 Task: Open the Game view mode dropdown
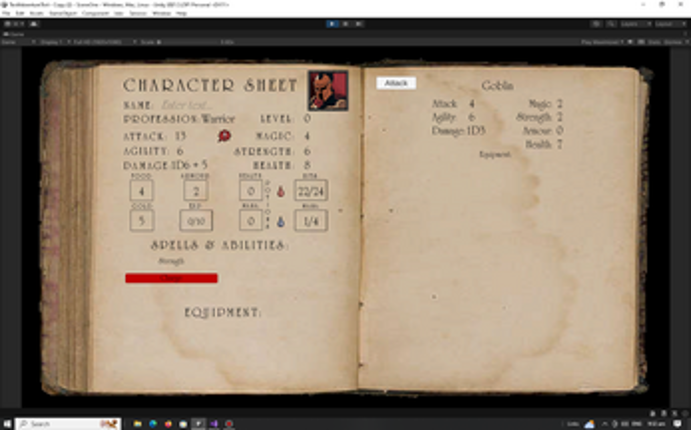click(19, 42)
